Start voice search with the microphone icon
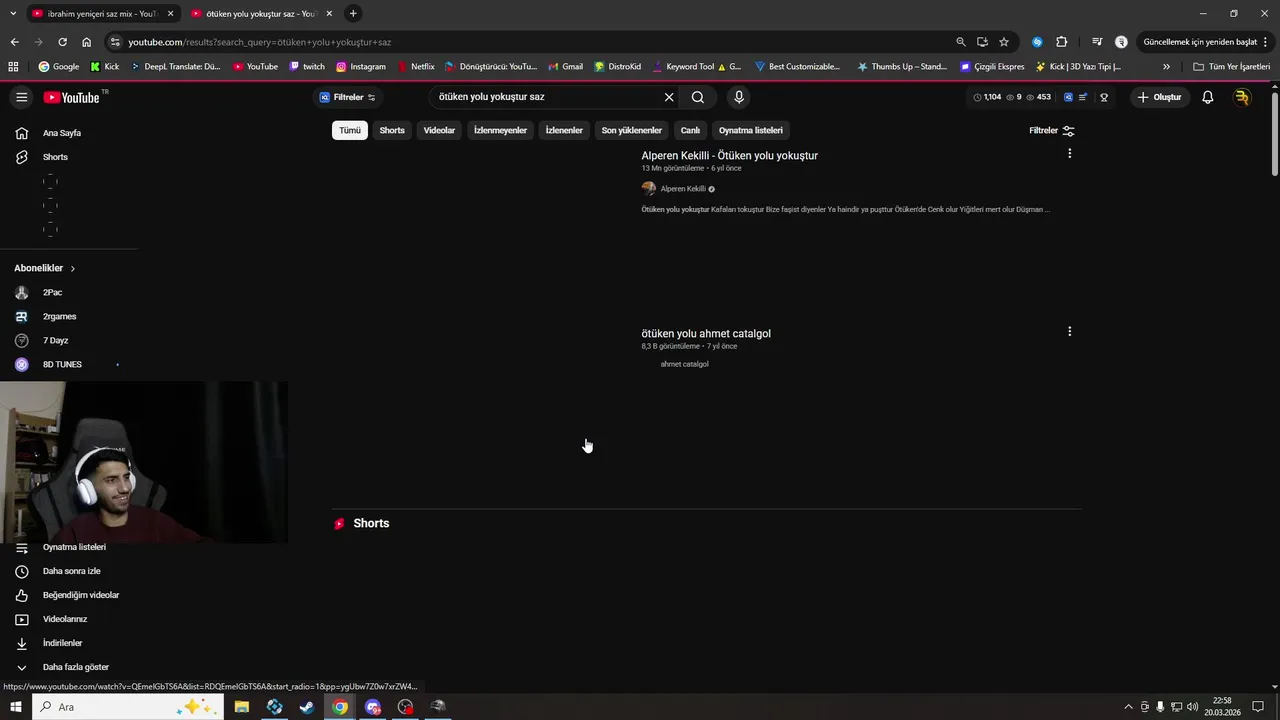 [739, 97]
